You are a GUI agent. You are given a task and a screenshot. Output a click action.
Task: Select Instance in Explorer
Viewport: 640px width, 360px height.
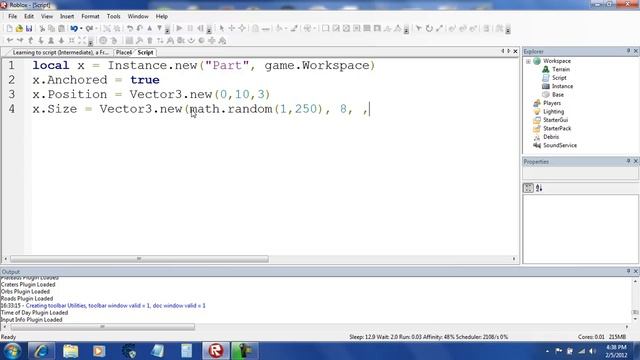[562, 86]
